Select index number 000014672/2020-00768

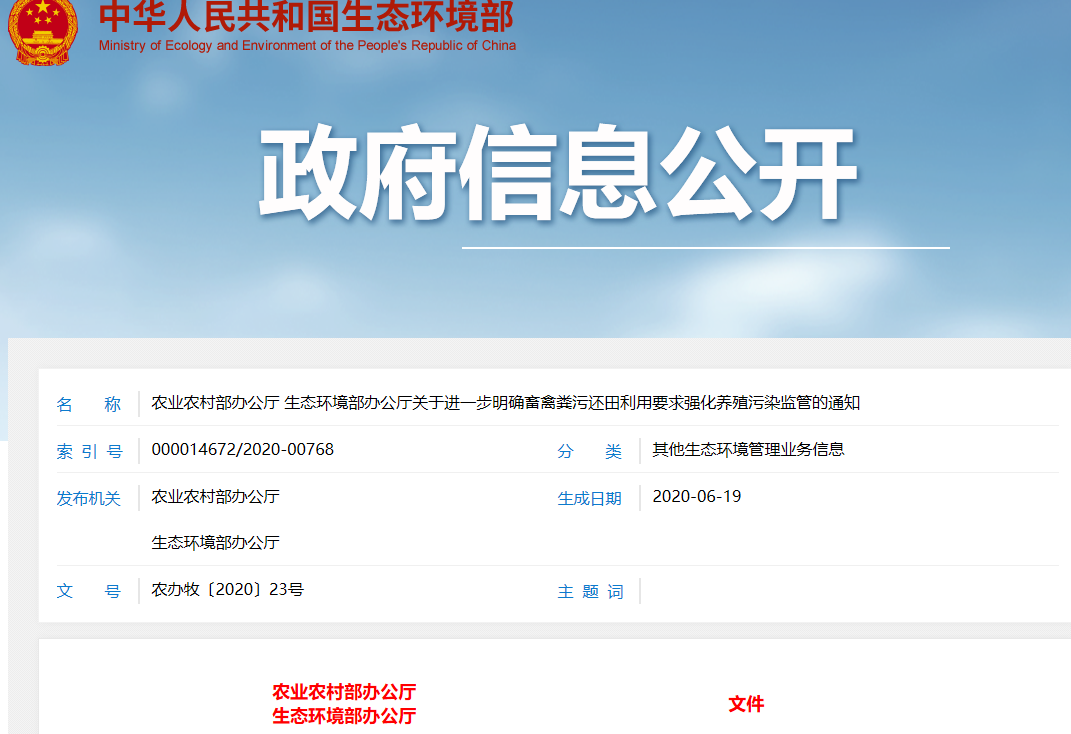(x=242, y=449)
